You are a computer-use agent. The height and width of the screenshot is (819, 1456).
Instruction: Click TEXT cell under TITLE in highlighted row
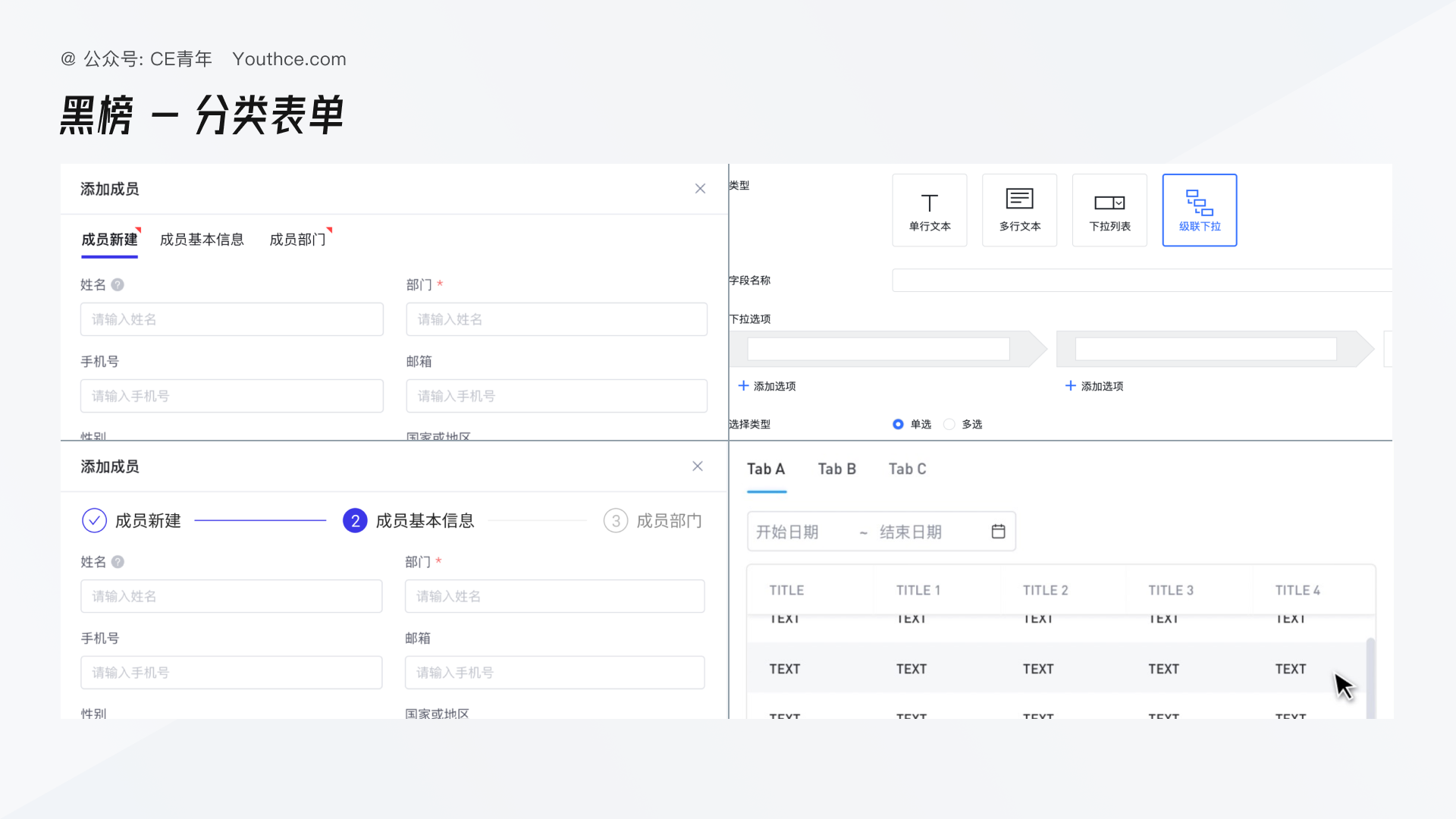click(x=785, y=669)
